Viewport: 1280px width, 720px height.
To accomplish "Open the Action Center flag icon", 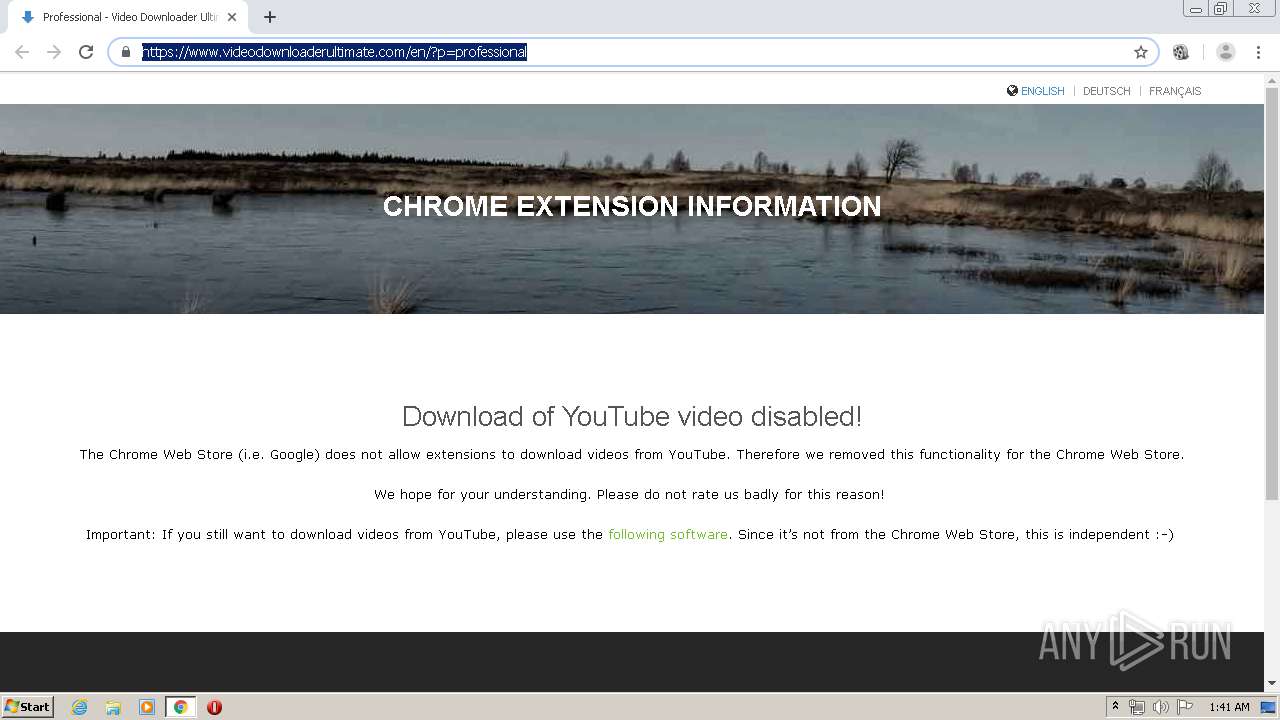I will [x=1185, y=707].
